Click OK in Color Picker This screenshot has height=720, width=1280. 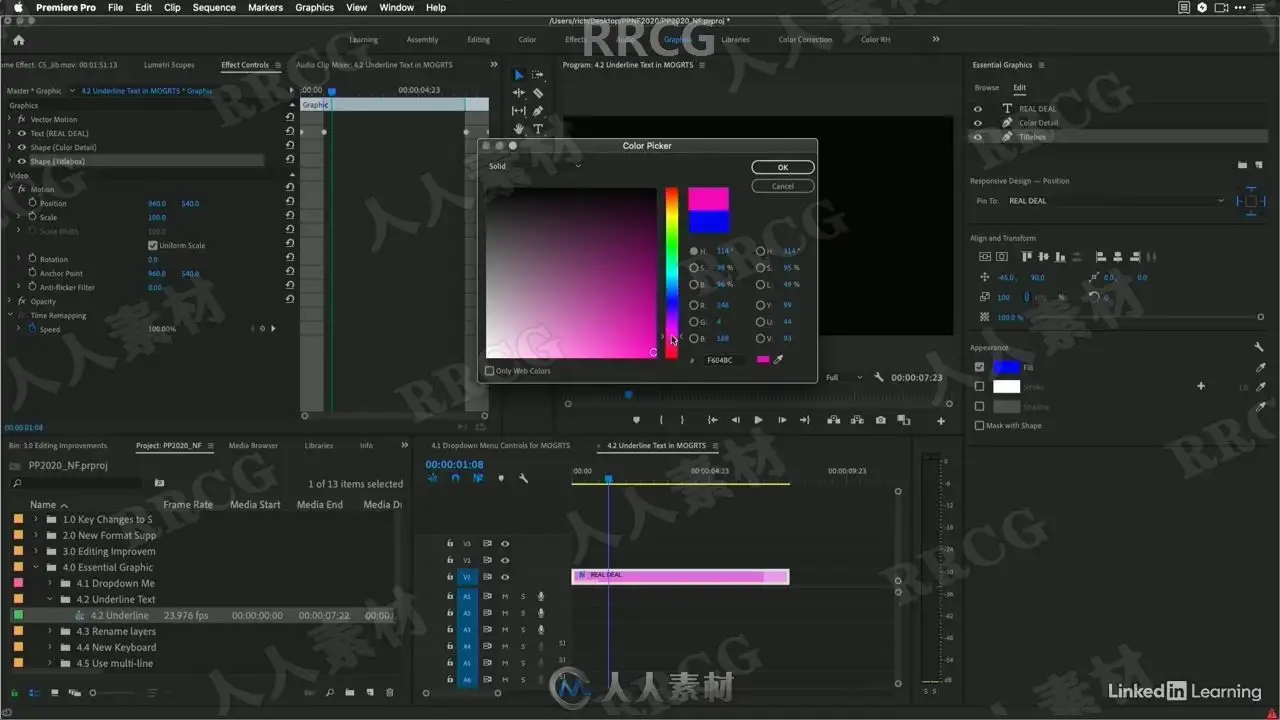coord(783,168)
